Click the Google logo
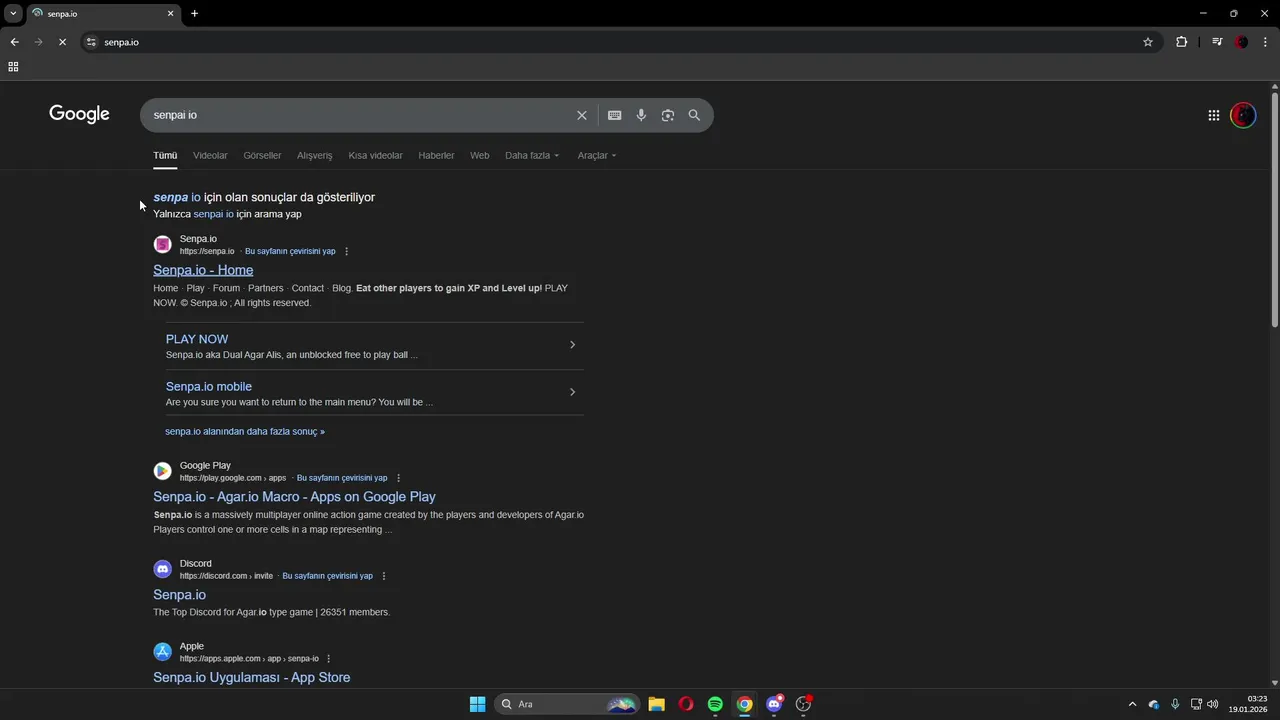 [x=79, y=114]
